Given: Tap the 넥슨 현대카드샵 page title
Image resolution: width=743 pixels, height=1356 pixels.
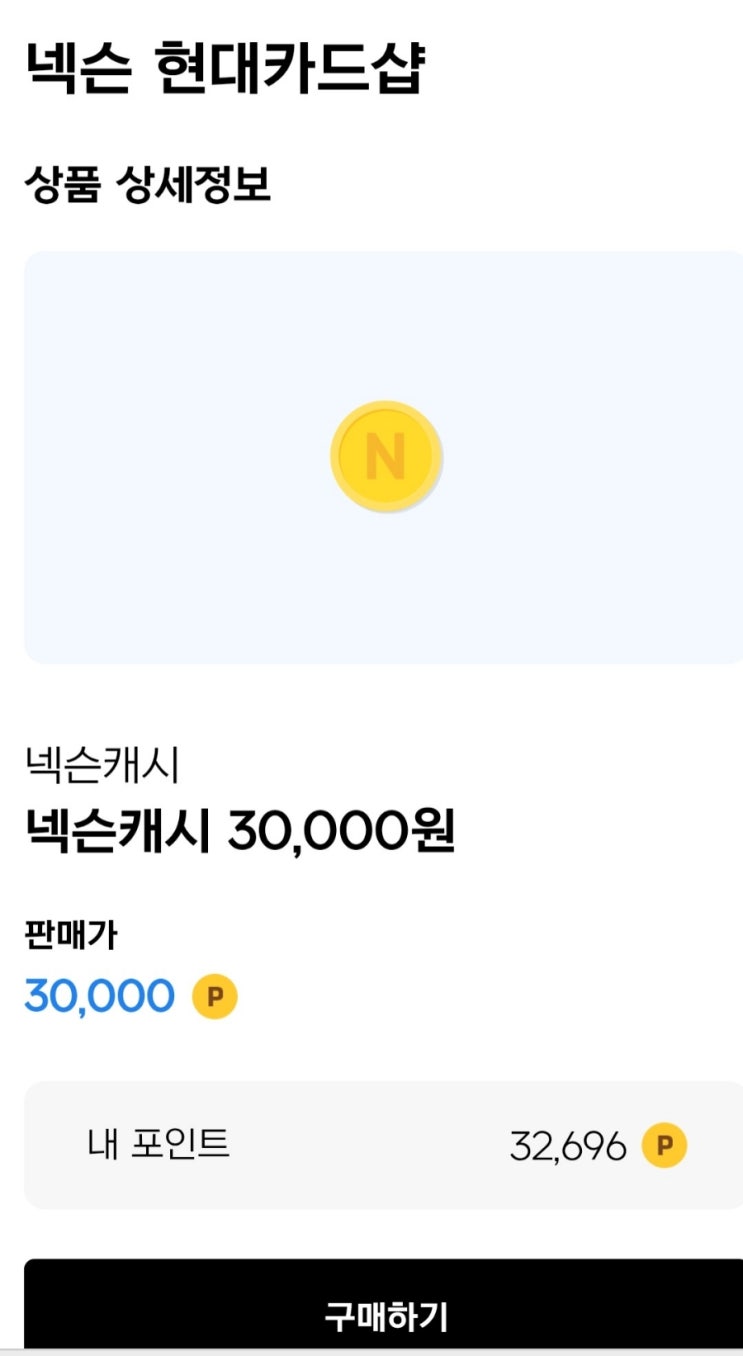Looking at the screenshot, I should pos(225,69).
